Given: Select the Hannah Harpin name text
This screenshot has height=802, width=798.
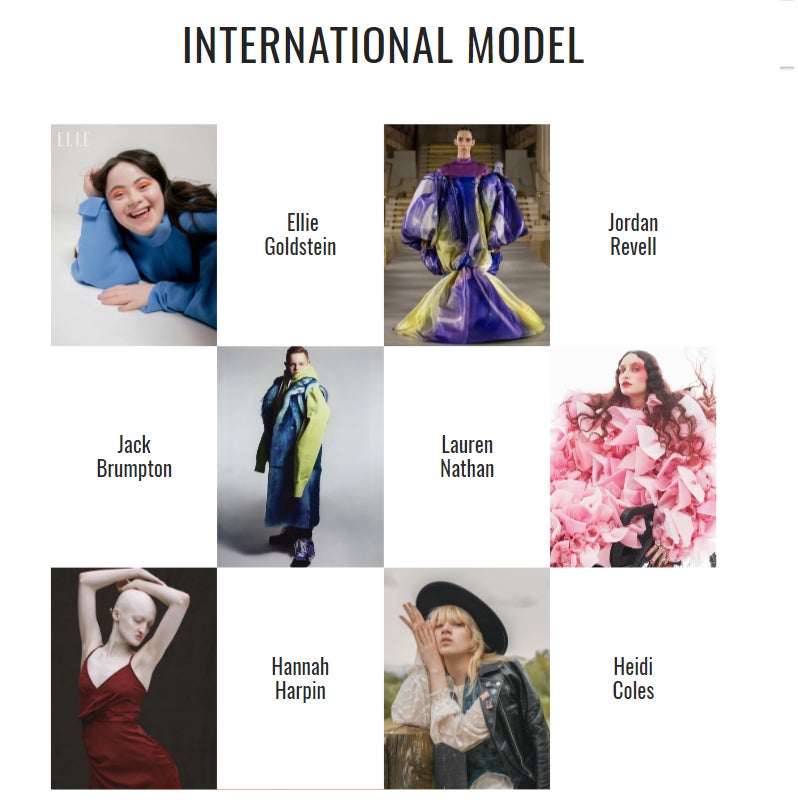Looking at the screenshot, I should [x=300, y=678].
